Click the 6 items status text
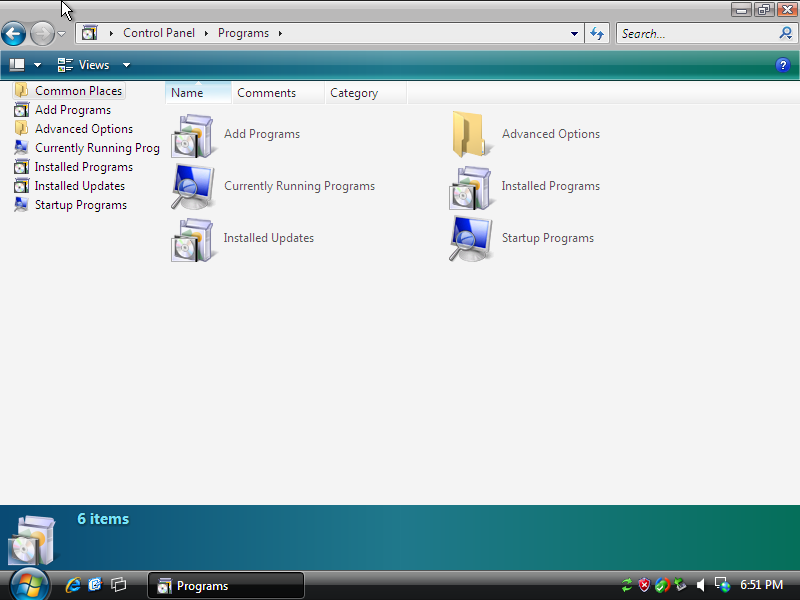This screenshot has width=800, height=600. (x=103, y=519)
